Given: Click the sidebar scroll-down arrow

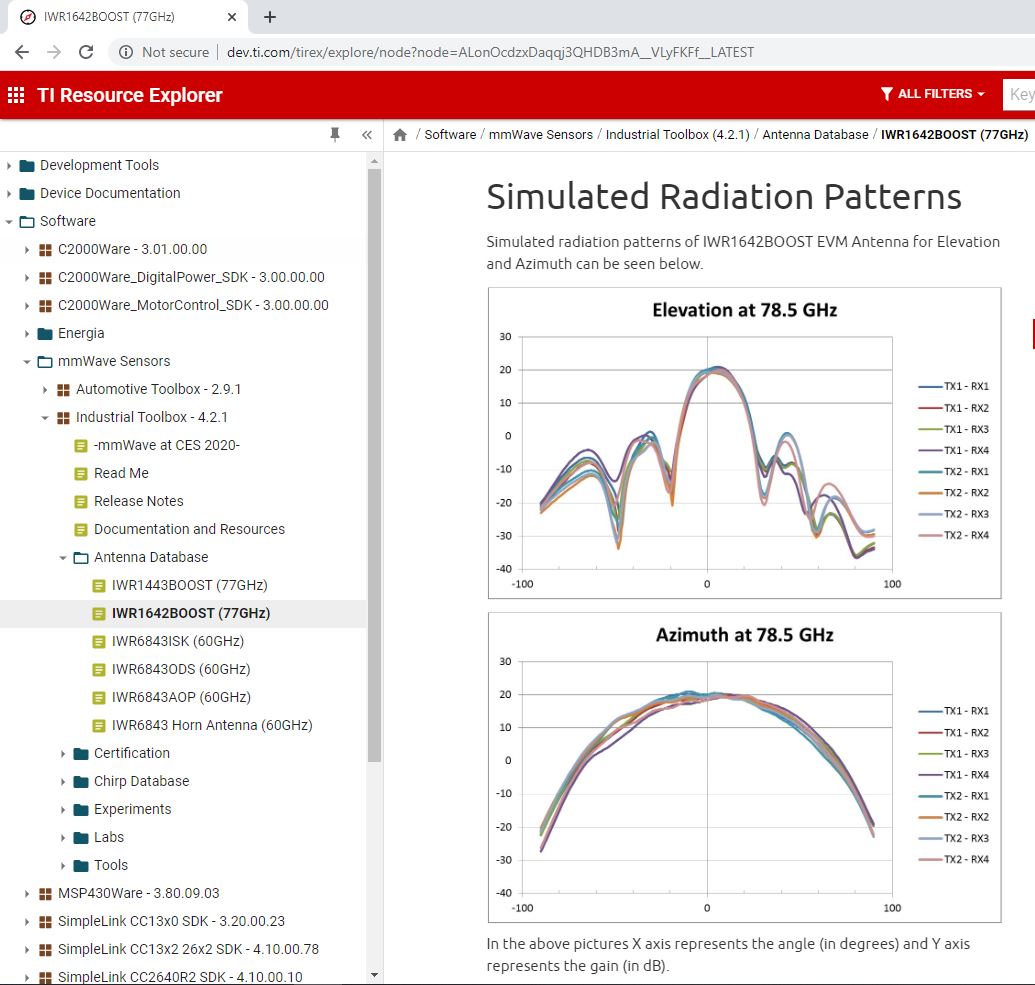Looking at the screenshot, I should coord(374,975).
